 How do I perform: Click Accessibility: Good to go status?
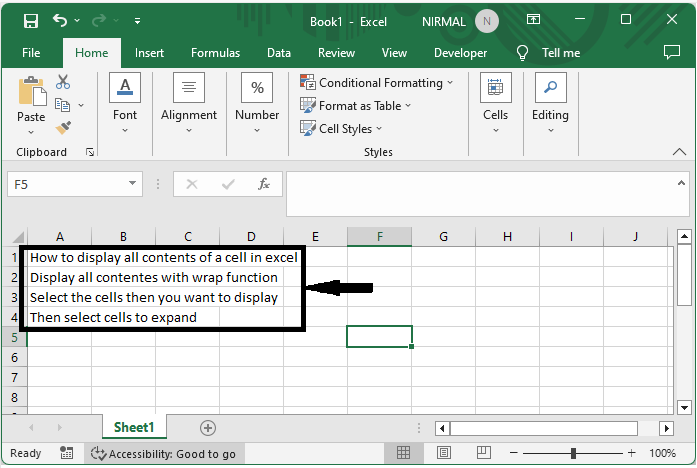point(165,454)
